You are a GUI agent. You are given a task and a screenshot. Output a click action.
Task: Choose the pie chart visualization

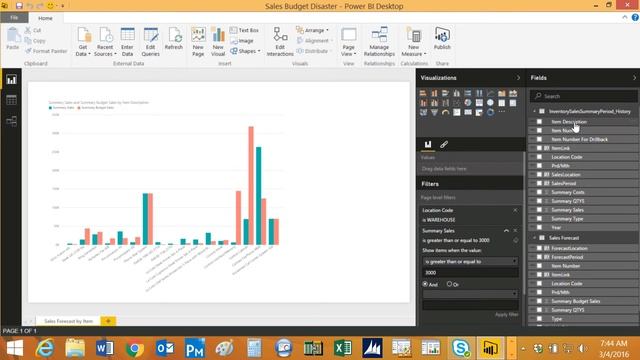pos(468,103)
